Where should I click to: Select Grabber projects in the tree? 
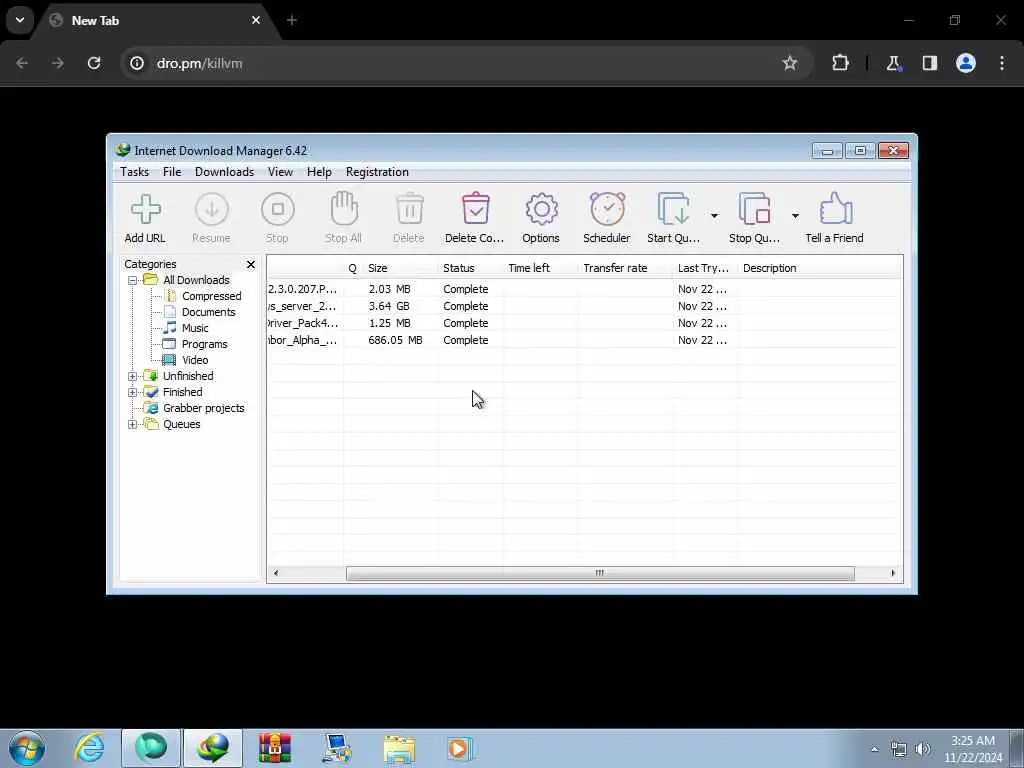tap(204, 408)
